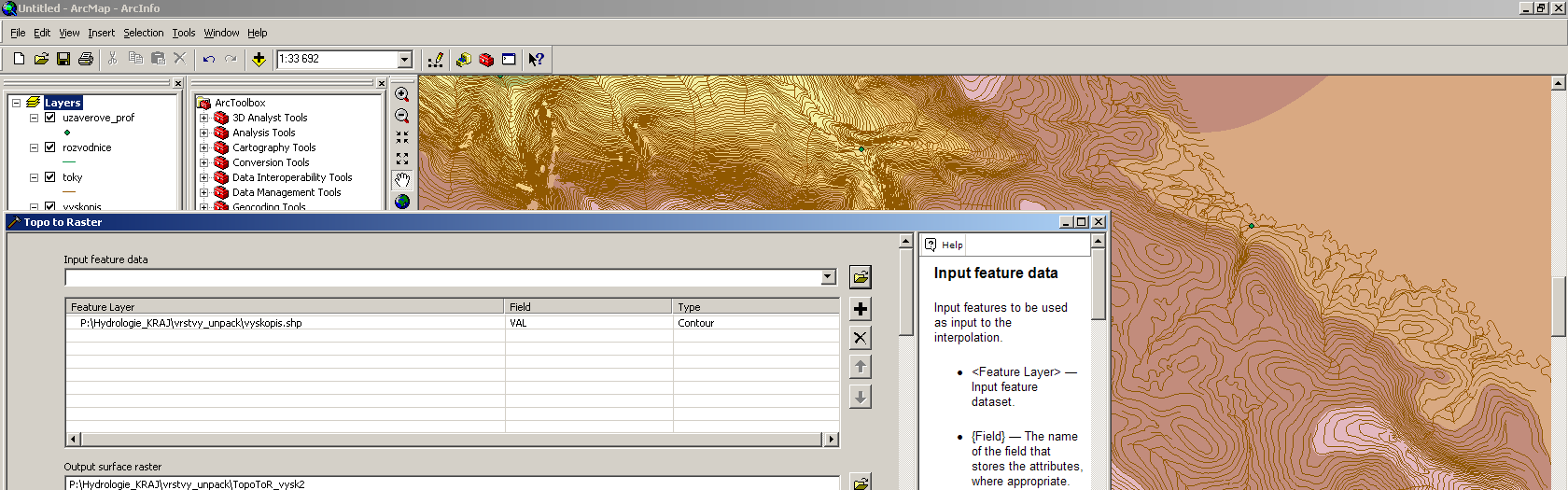
Task: Print the current map
Action: point(86,59)
